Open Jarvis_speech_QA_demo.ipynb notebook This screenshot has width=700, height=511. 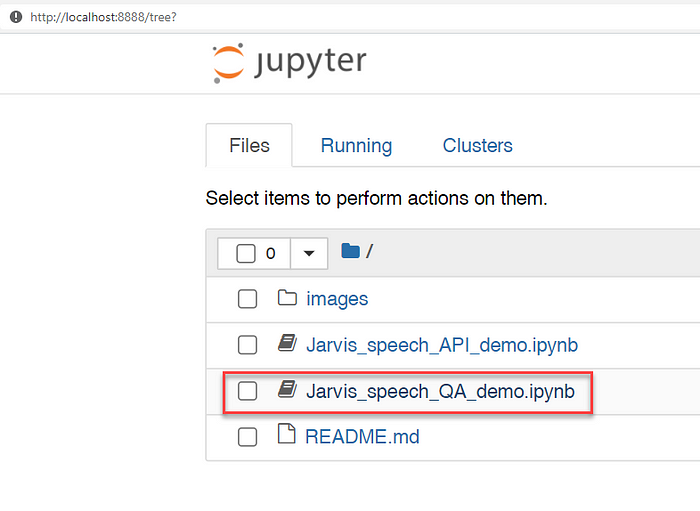(441, 392)
